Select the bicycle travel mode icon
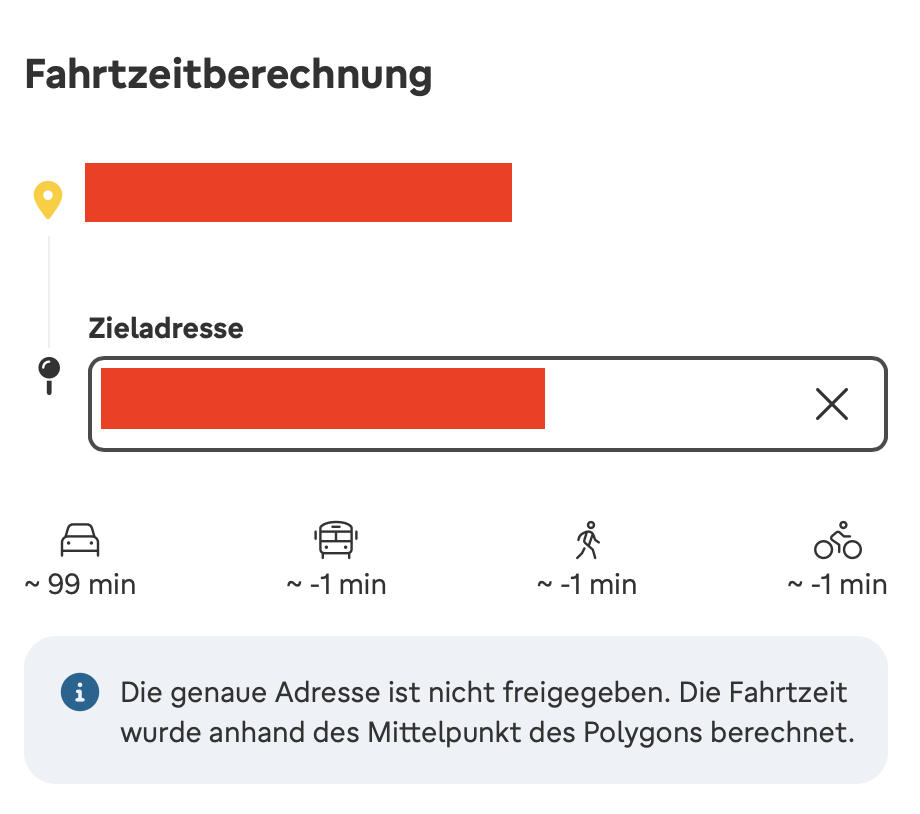 click(837, 541)
